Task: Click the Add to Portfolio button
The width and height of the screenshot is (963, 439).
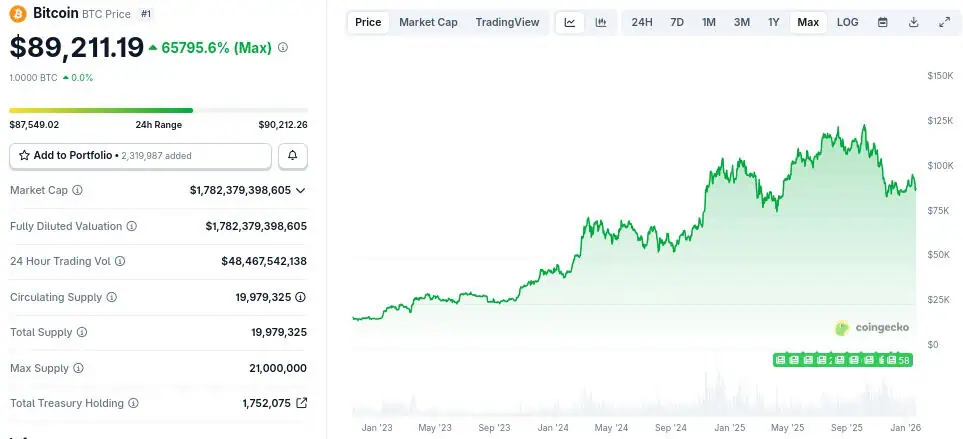Action: 140,156
